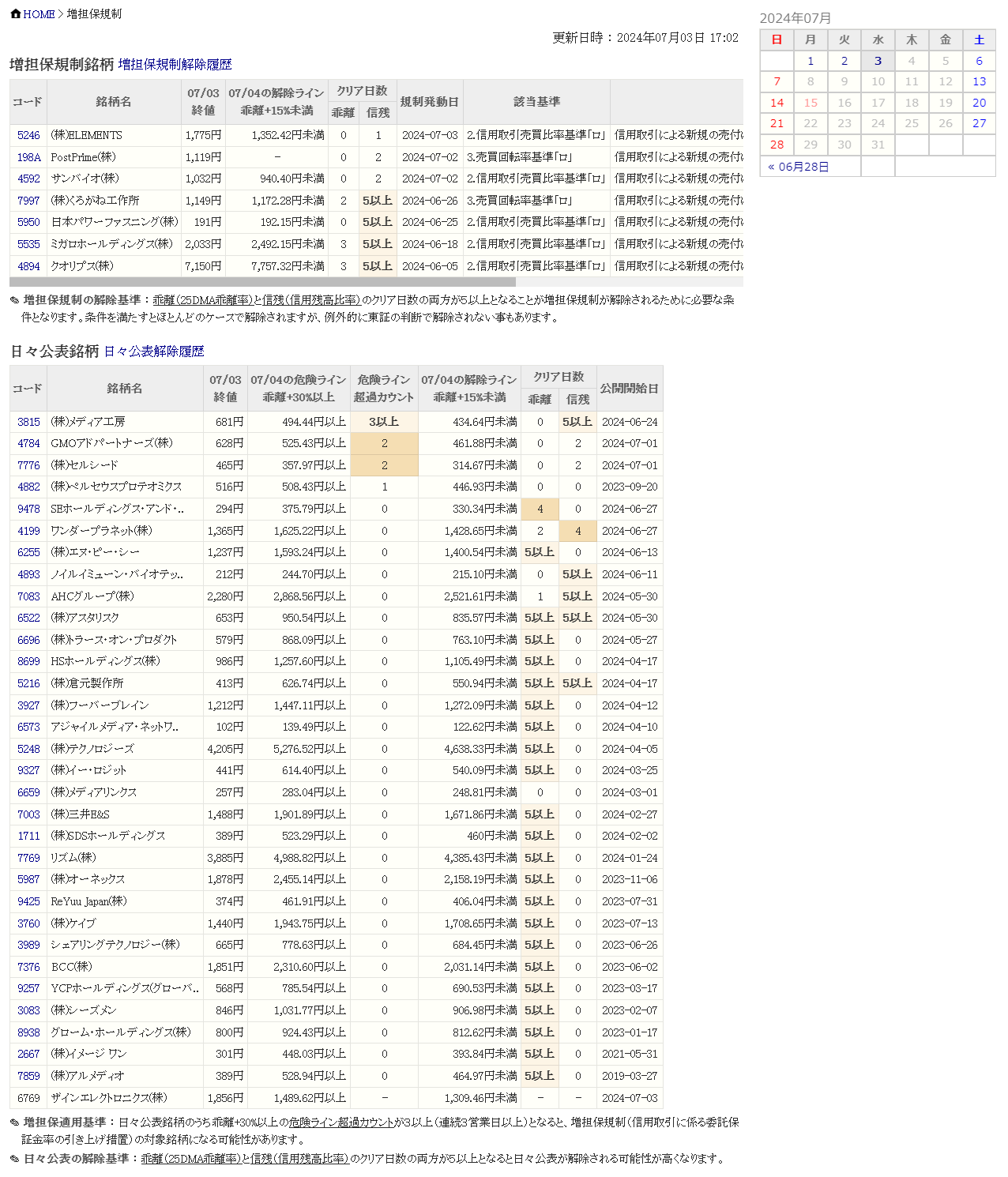
Task: Open stock code 5246 ELEMENTS
Action: point(28,135)
